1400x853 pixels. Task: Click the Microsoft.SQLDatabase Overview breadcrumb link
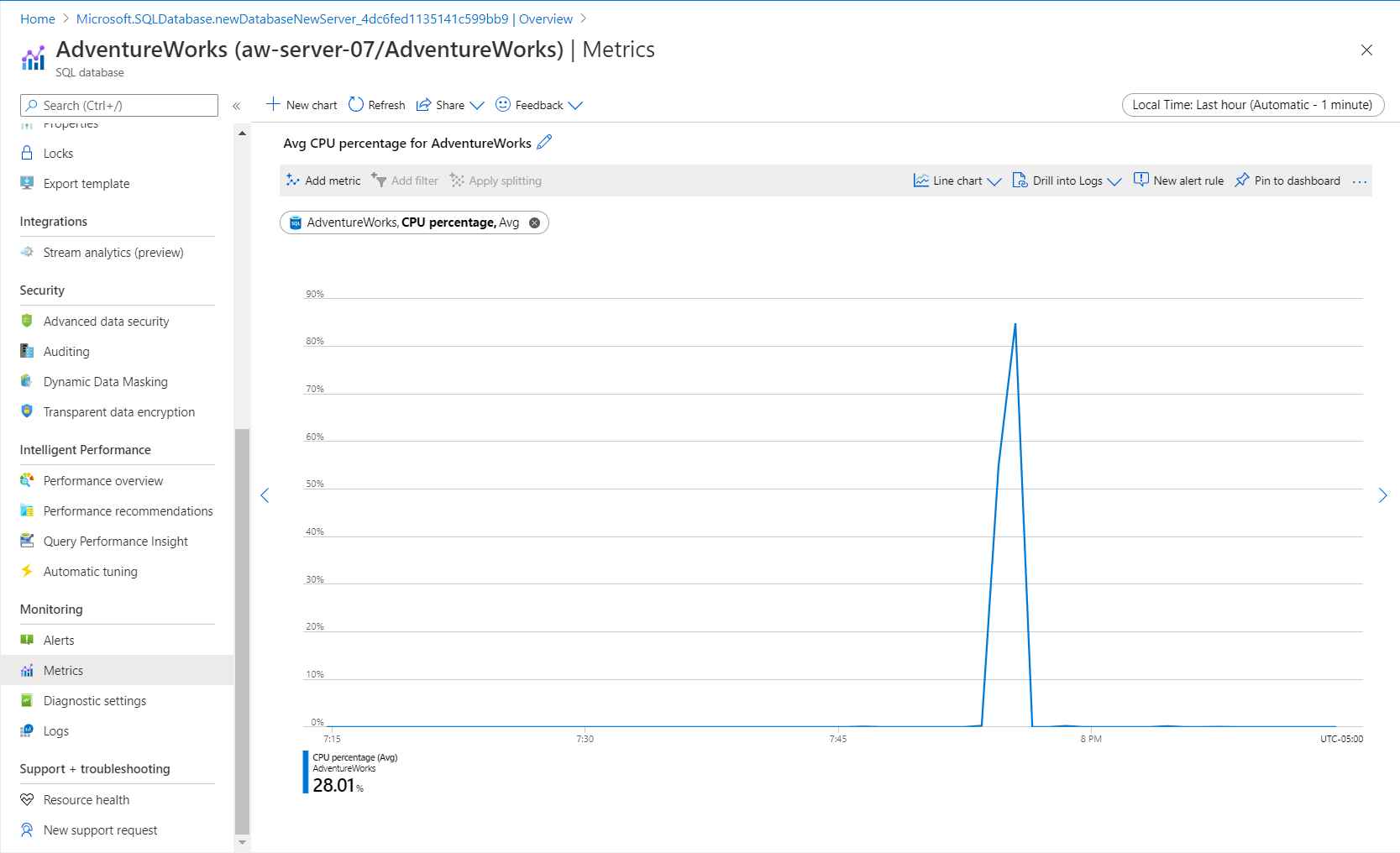[324, 18]
